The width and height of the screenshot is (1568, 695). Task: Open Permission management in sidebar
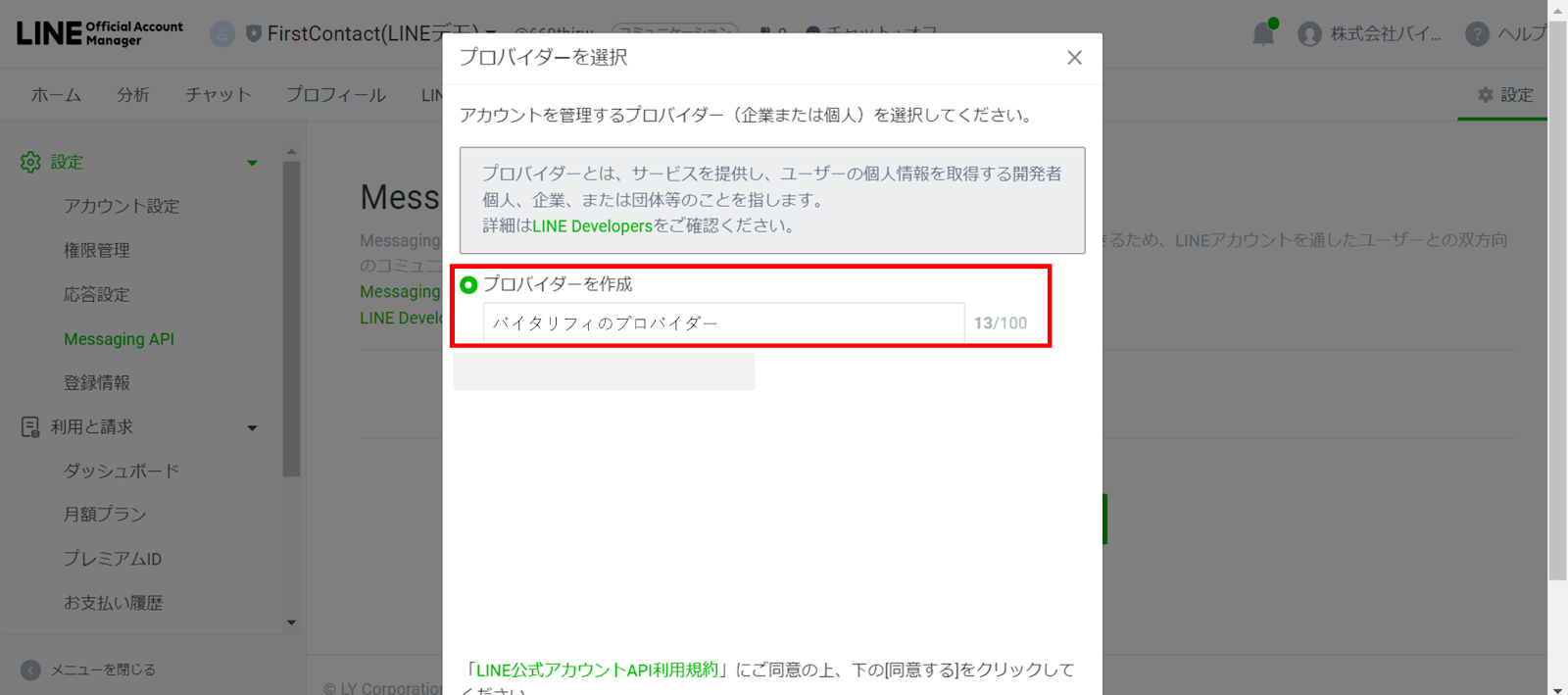(x=97, y=251)
